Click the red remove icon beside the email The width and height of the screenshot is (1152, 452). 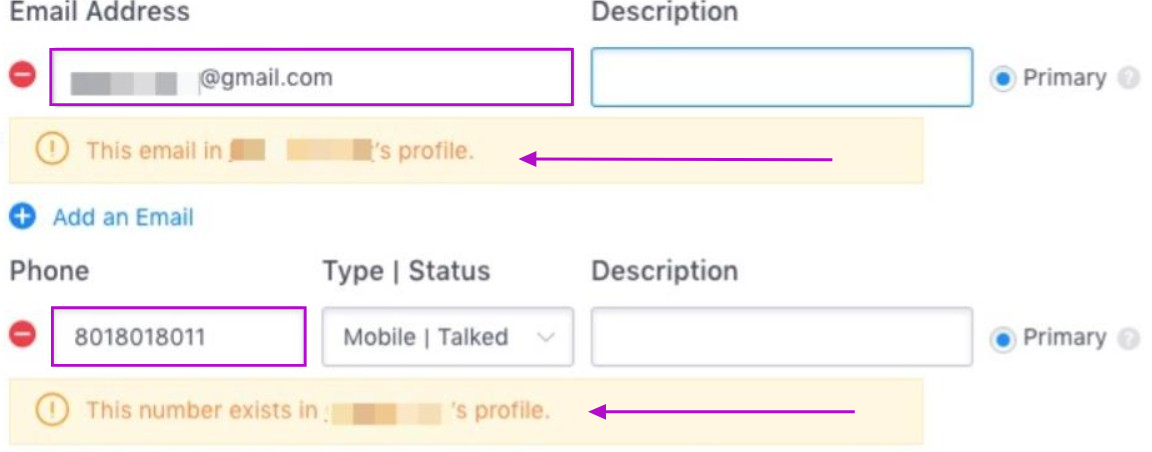click(23, 75)
